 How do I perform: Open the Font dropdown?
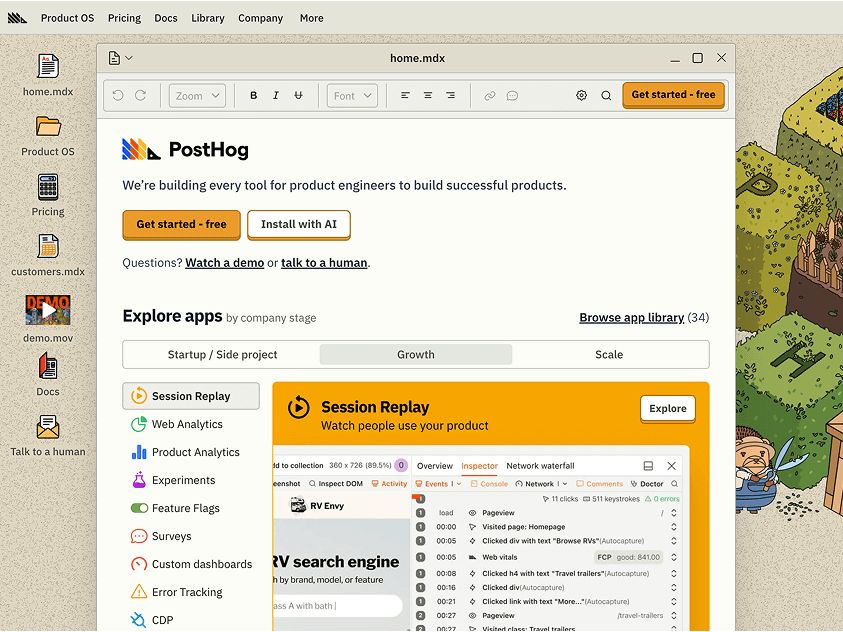tap(352, 96)
